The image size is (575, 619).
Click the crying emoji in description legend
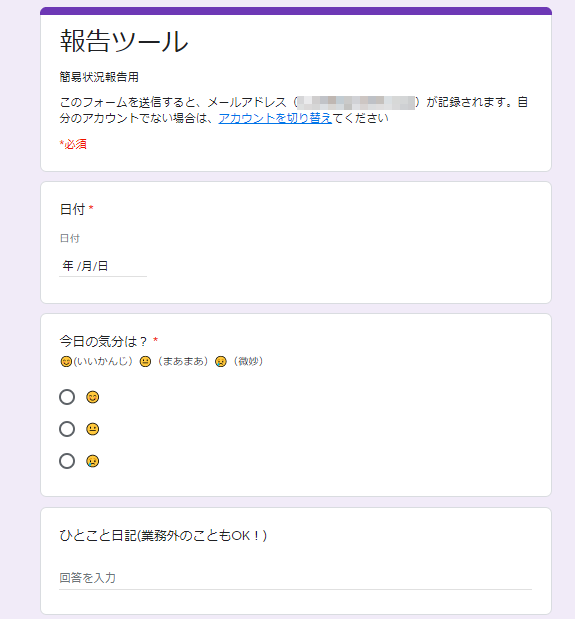(x=221, y=361)
